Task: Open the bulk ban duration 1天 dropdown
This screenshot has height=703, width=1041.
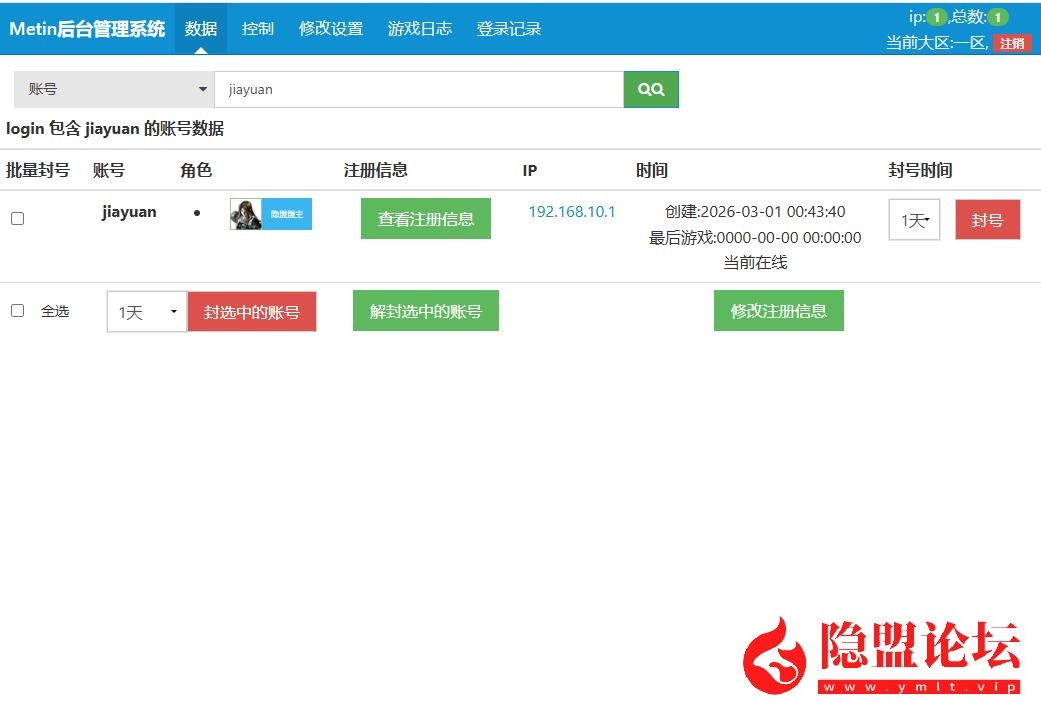Action: coord(147,312)
